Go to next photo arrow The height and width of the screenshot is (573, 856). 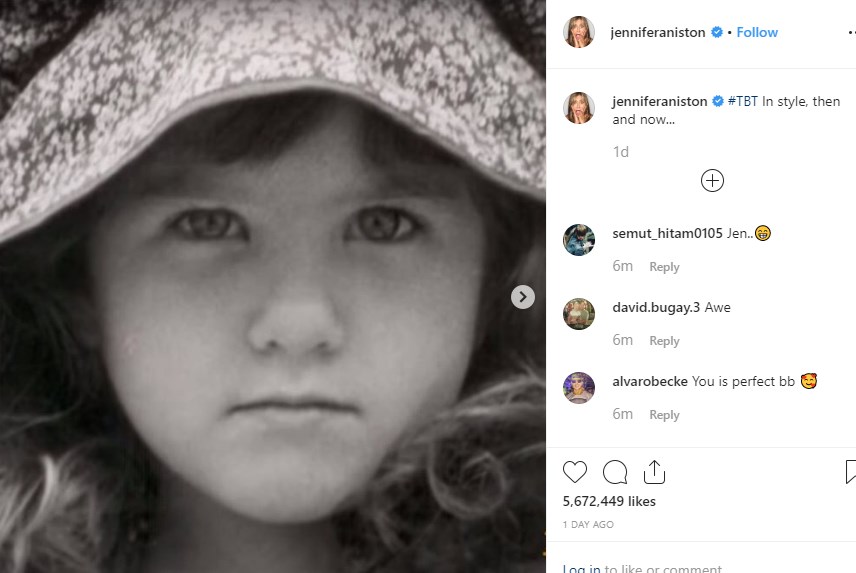click(522, 297)
